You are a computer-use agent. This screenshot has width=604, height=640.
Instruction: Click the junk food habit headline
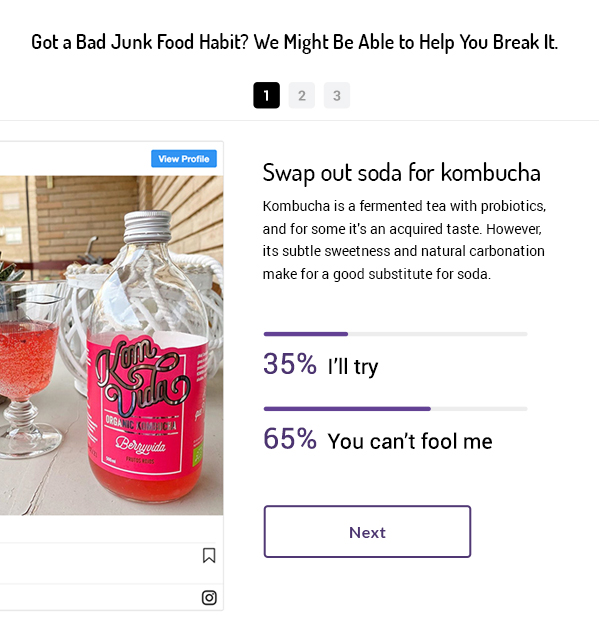tap(294, 42)
